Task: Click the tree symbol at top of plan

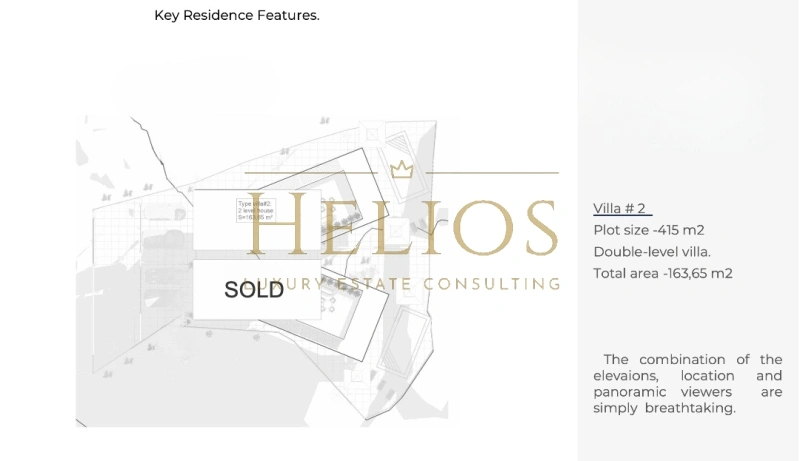Action: click(324, 121)
